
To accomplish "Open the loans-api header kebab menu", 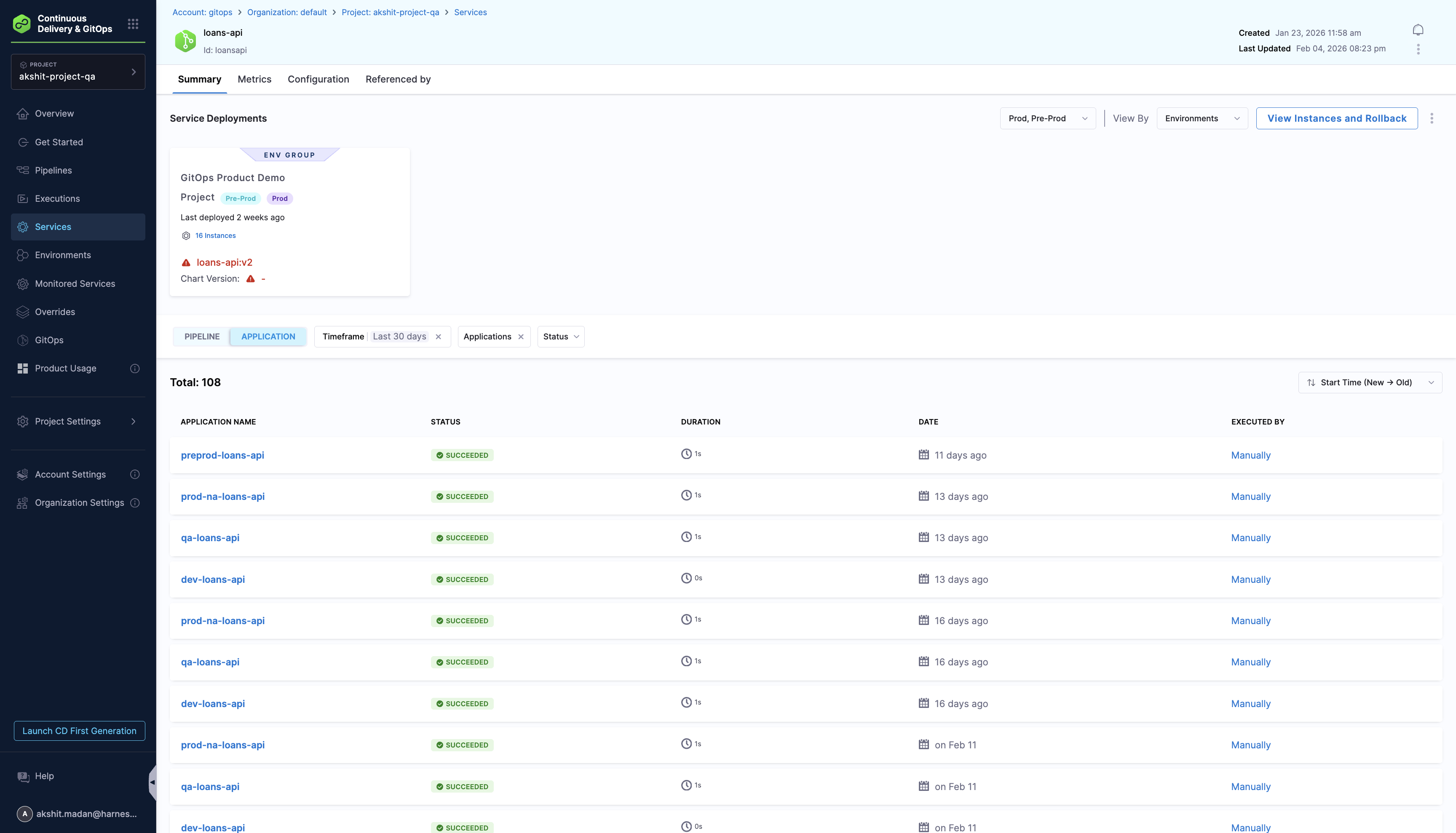I will tap(1418, 49).
